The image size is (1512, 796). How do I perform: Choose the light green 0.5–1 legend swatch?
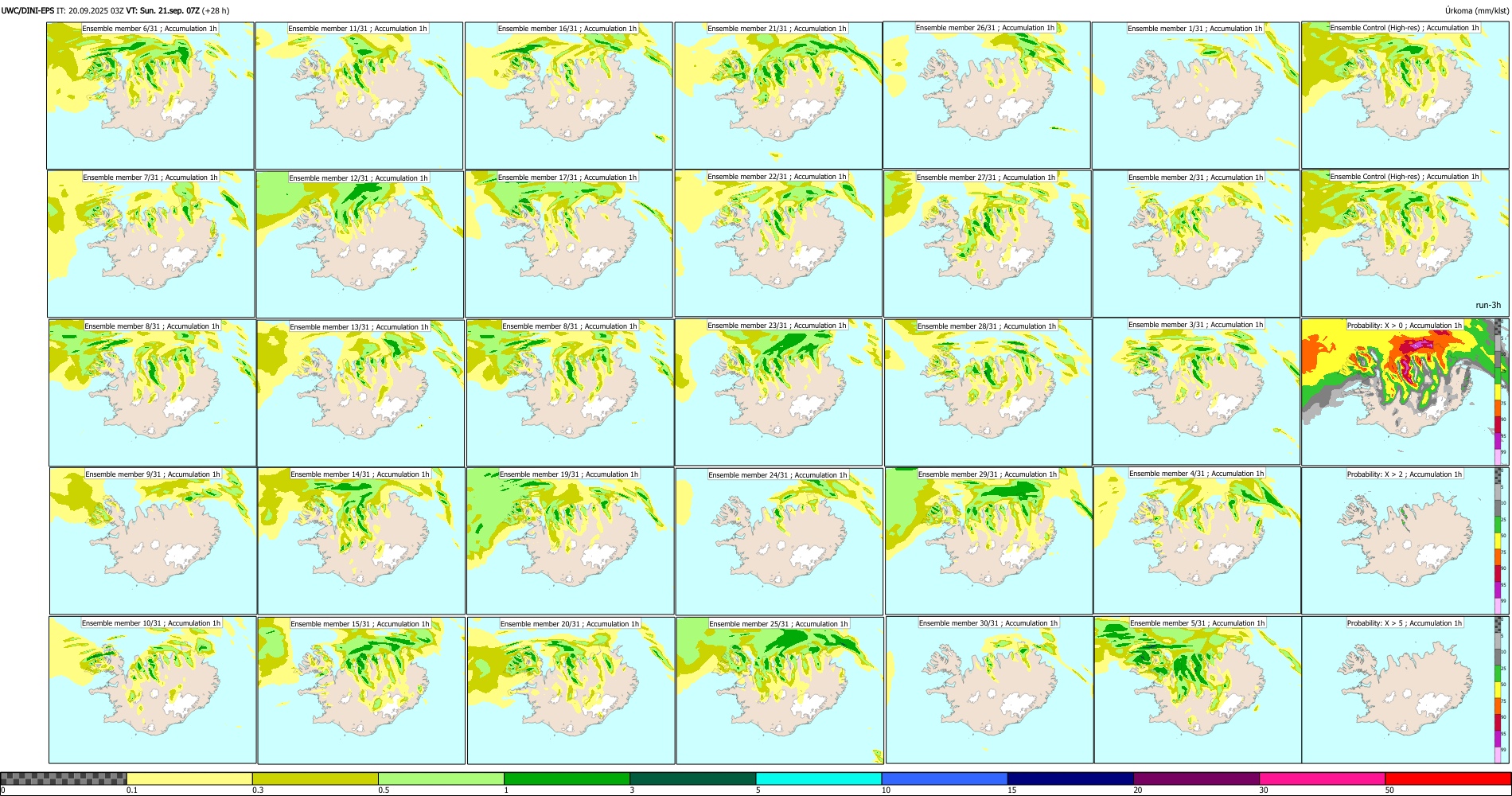point(441,778)
